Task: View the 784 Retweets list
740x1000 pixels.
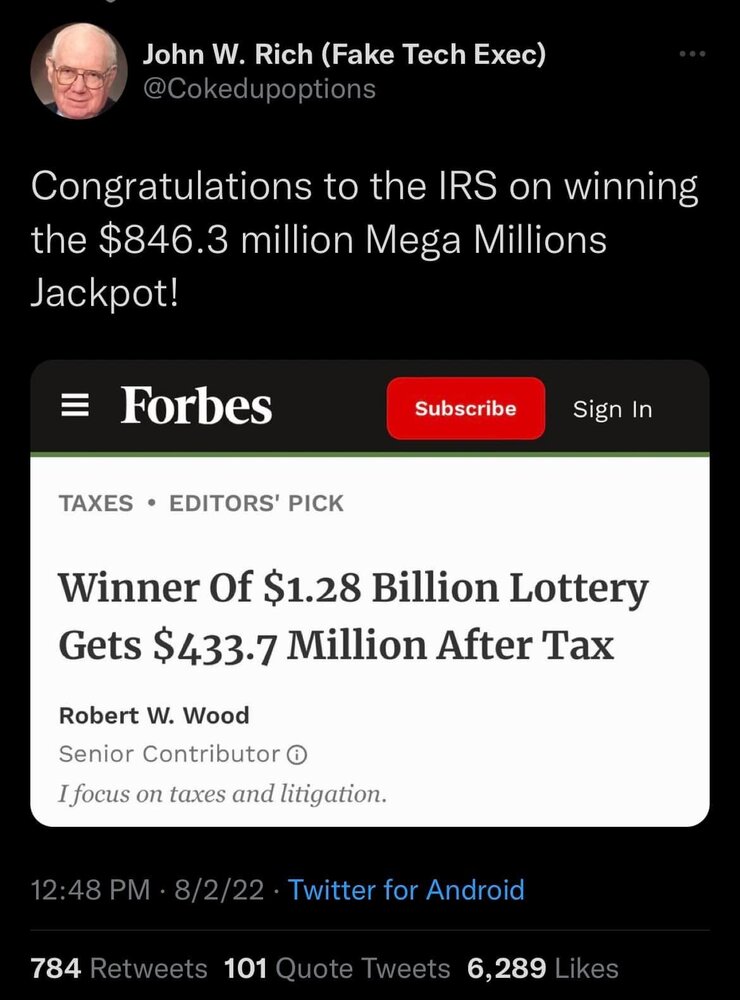Action: 120,968
